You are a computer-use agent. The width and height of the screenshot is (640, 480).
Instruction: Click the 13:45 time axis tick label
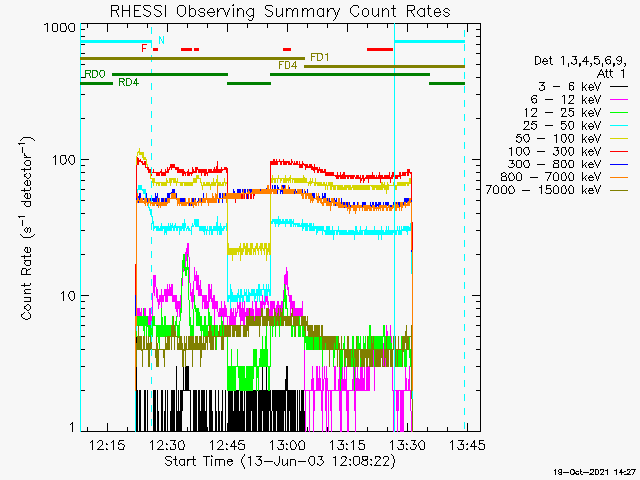467,445
